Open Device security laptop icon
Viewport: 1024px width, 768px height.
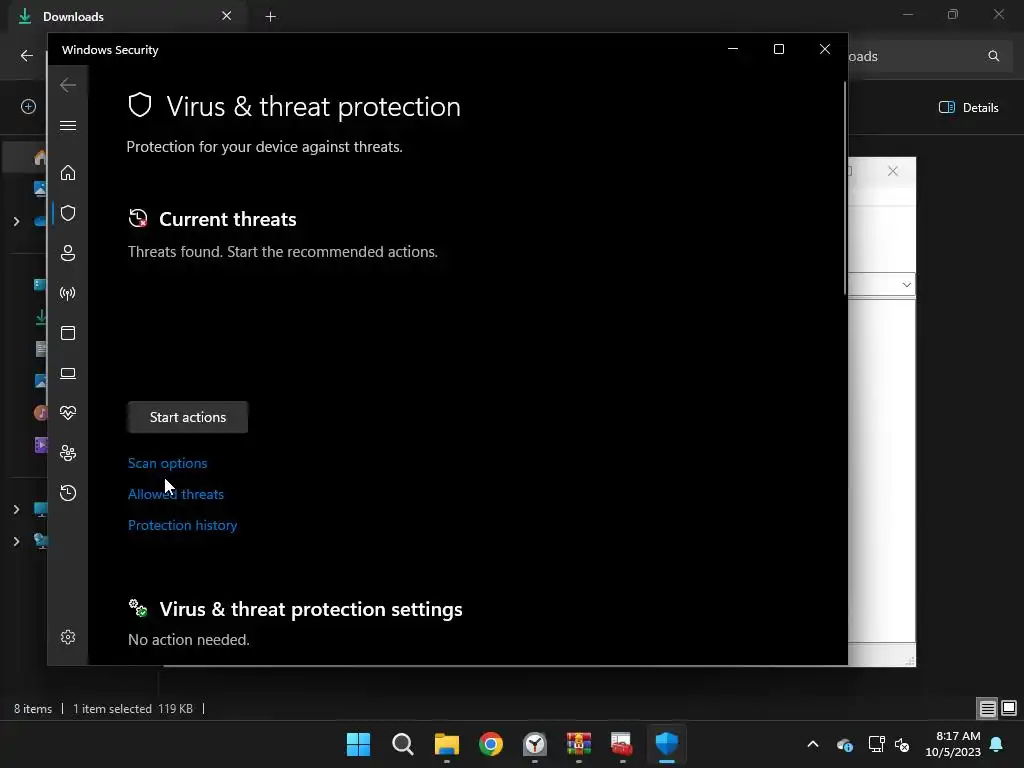68,373
